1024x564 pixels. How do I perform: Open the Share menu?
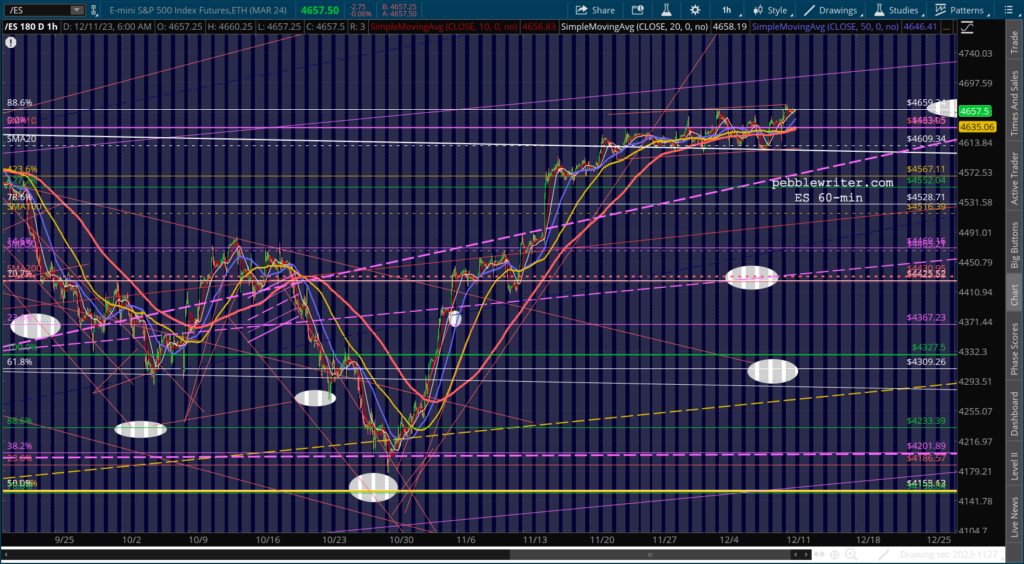click(595, 10)
